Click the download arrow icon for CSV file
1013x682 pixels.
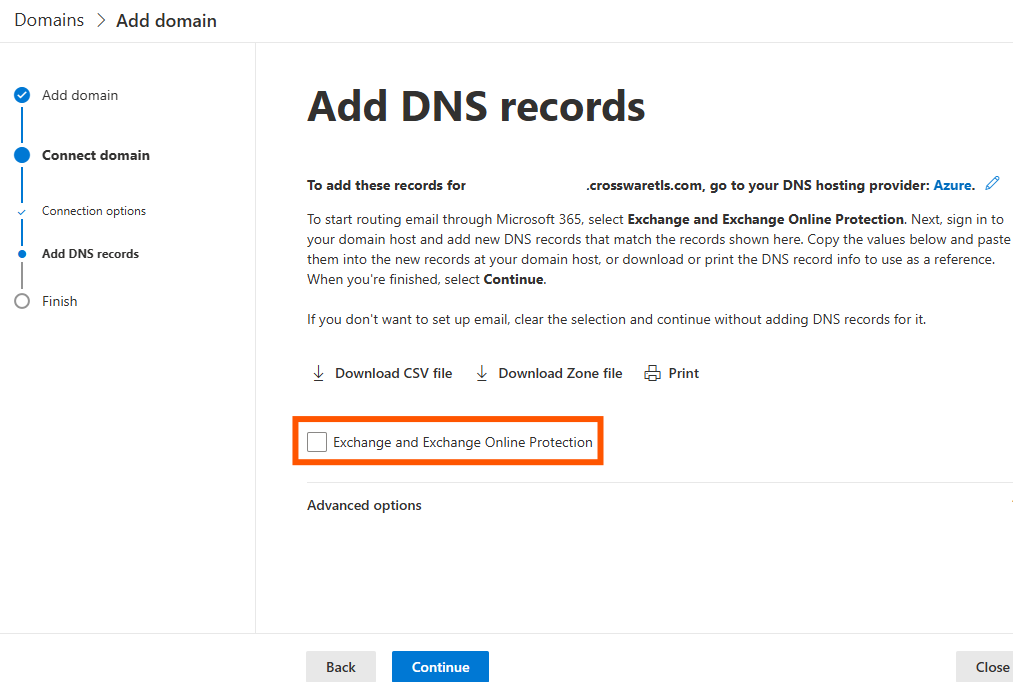pyautogui.click(x=318, y=373)
